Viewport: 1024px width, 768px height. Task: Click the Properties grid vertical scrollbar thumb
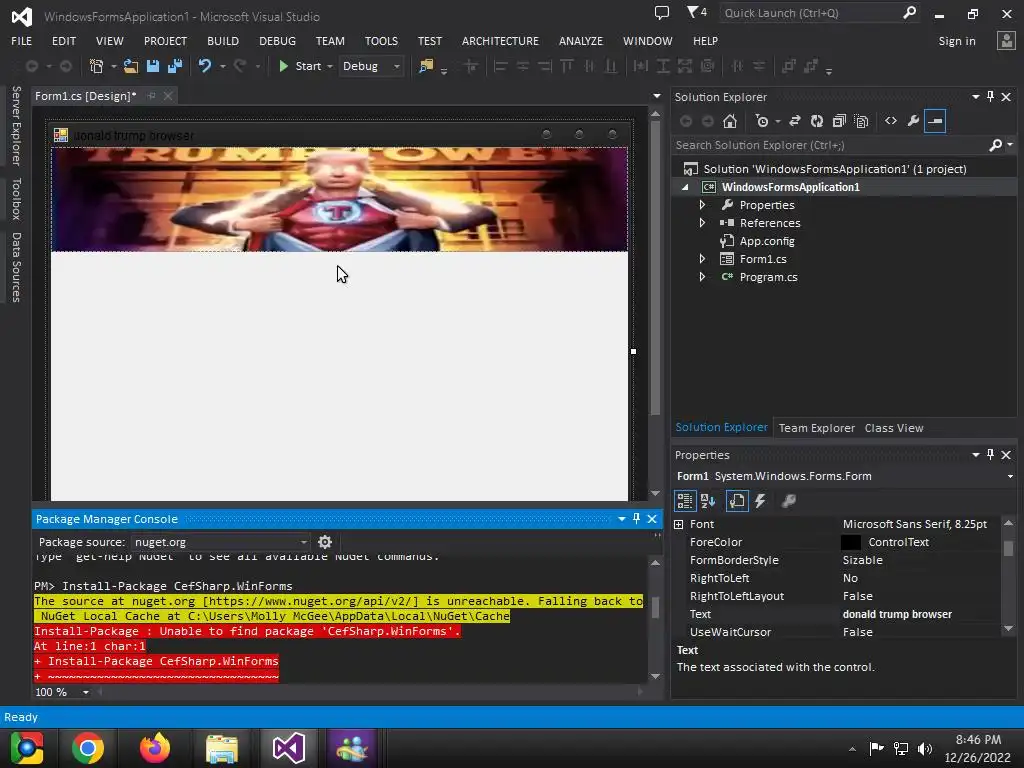pos(1008,548)
